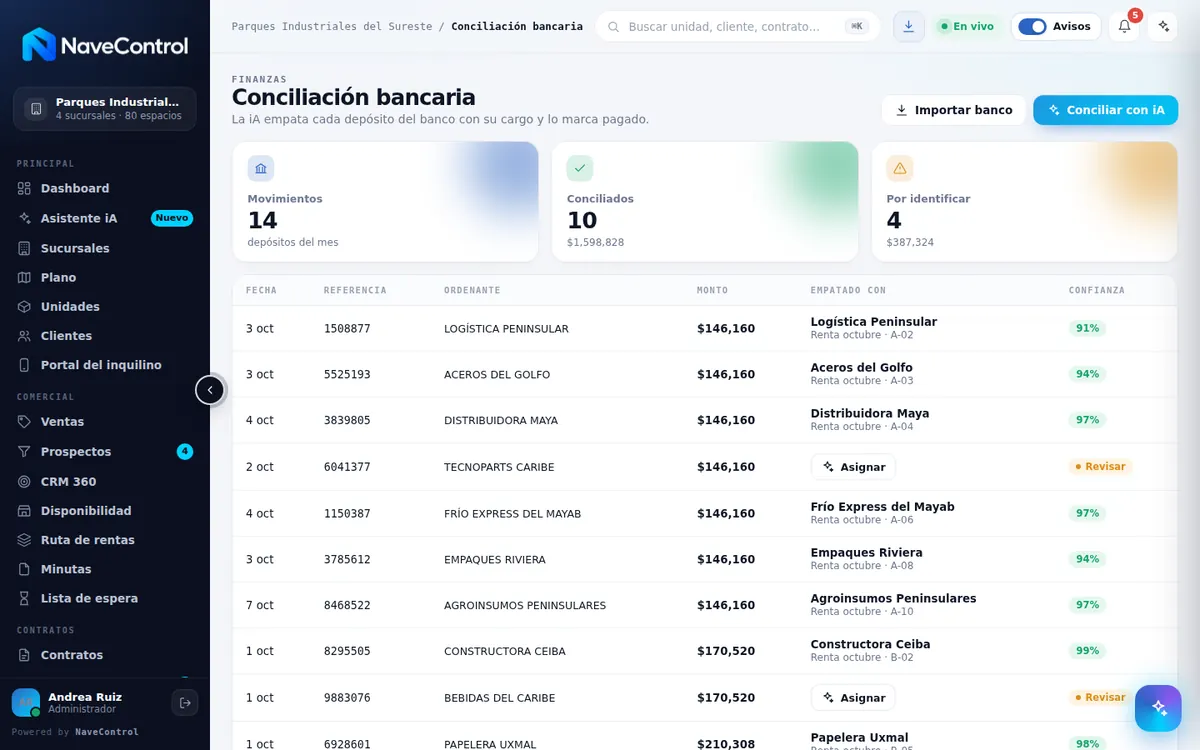Open Clientes from sidebar
Image resolution: width=1200 pixels, height=750 pixels.
[x=105, y=336]
